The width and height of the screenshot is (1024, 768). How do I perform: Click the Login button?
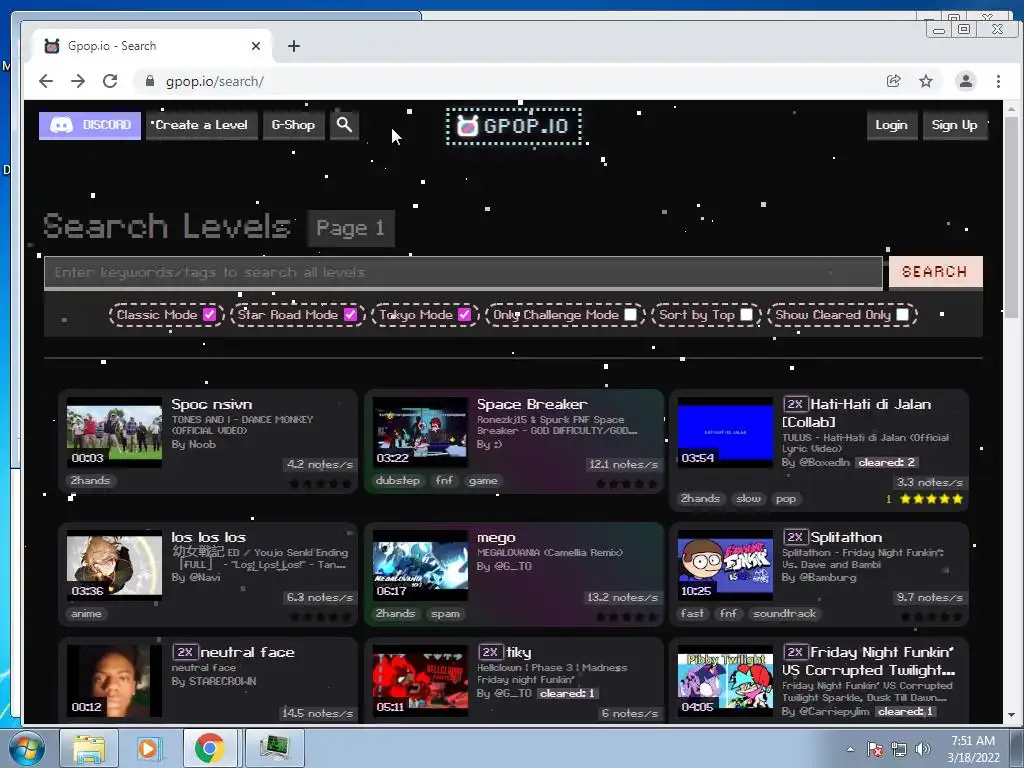(x=891, y=125)
